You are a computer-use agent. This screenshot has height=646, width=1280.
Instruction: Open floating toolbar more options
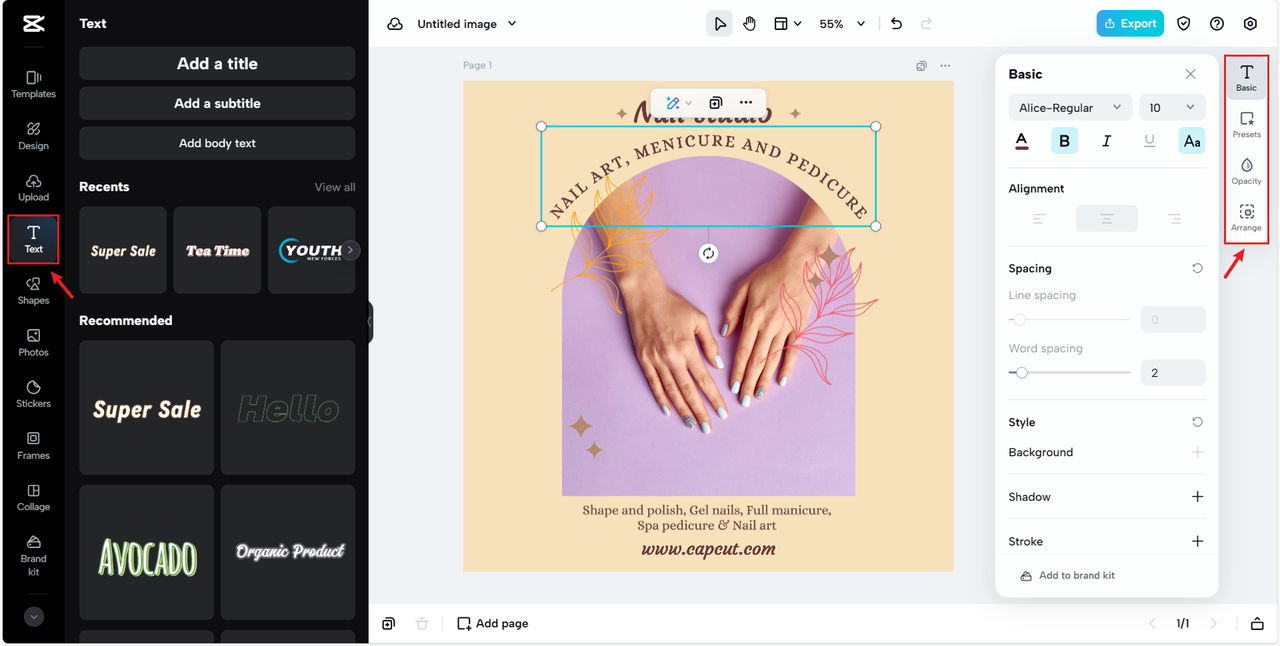click(746, 103)
